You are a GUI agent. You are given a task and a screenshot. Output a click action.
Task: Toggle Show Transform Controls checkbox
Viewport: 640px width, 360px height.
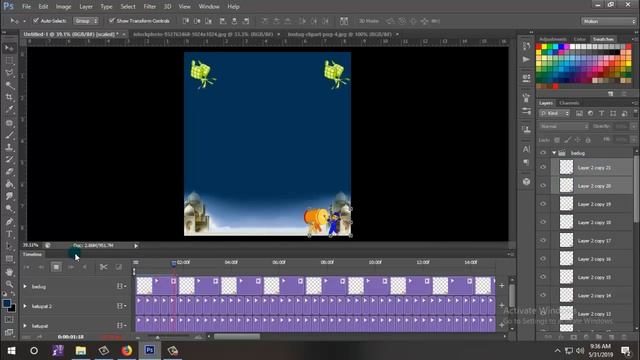(x=111, y=20)
